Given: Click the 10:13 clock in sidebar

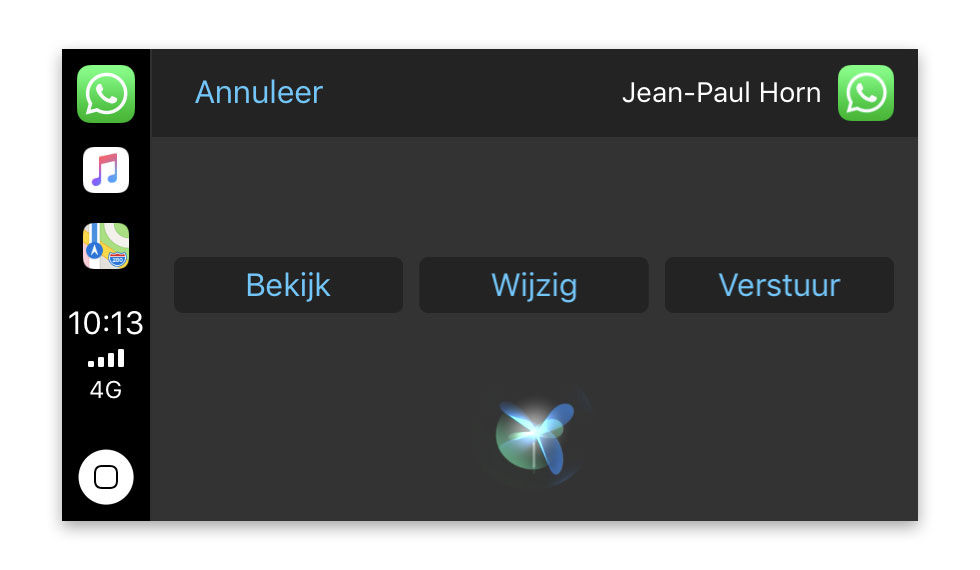Looking at the screenshot, I should click(x=106, y=323).
